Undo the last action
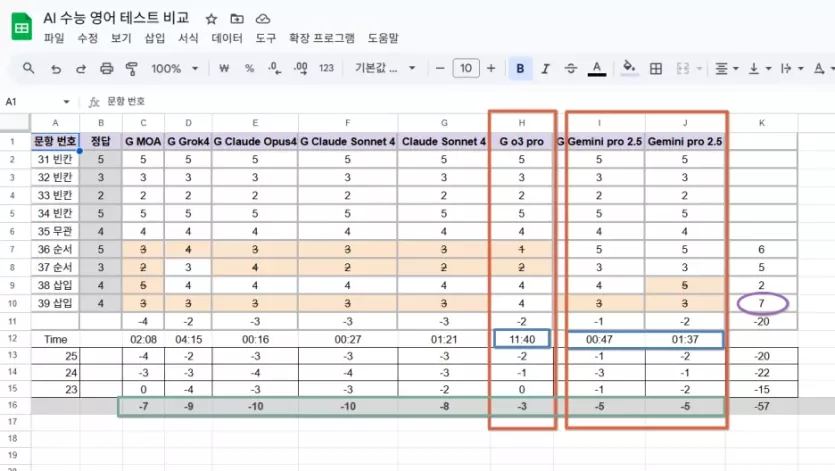Viewport: 835px width, 471px height. 55,69
